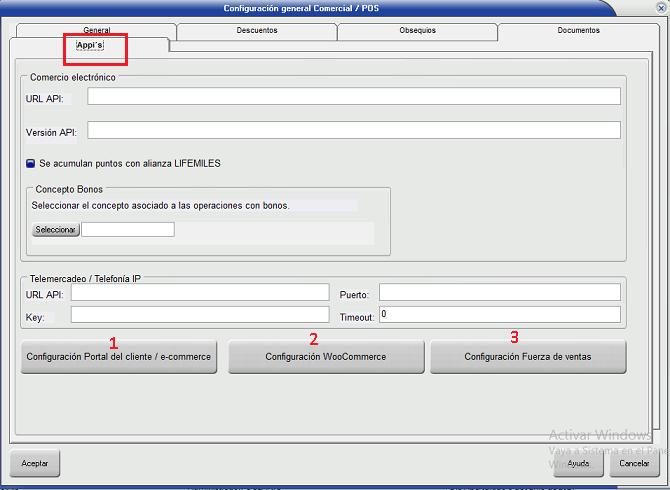Click the Timeout field
This screenshot has width=670, height=490.
tap(499, 315)
